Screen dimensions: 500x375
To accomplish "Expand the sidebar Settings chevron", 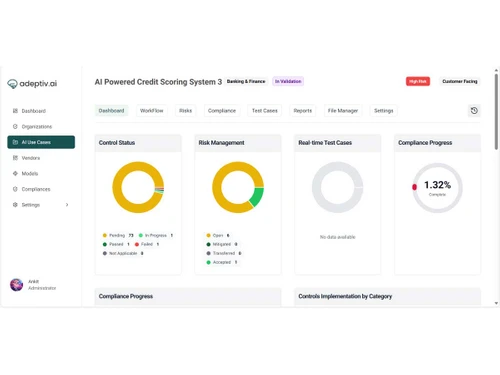I will (67, 205).
